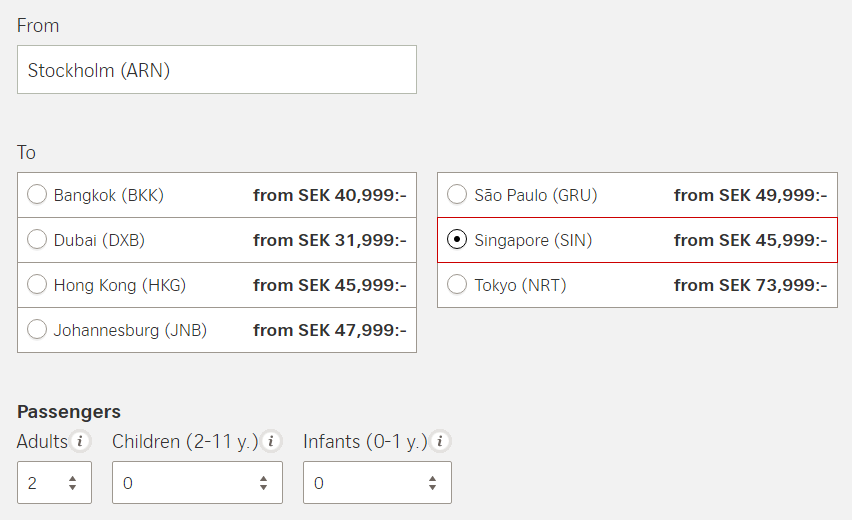Select Dubai (DXB) destination
852x520 pixels.
(x=37, y=240)
